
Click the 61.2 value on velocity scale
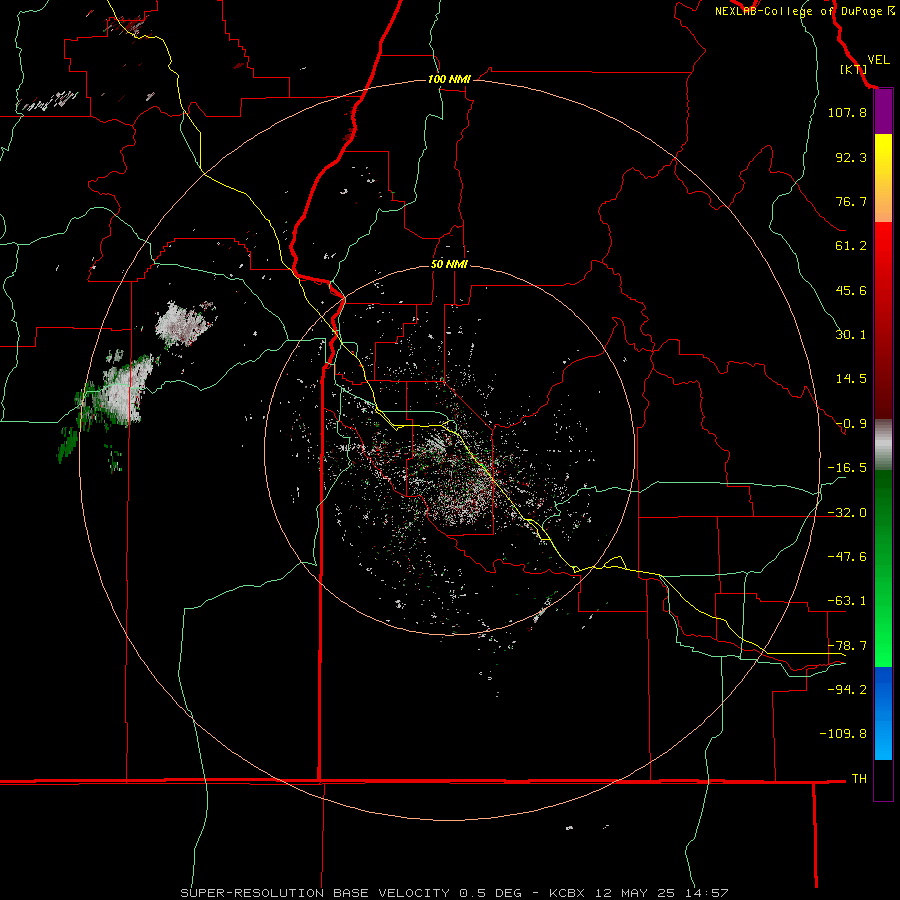(851, 246)
